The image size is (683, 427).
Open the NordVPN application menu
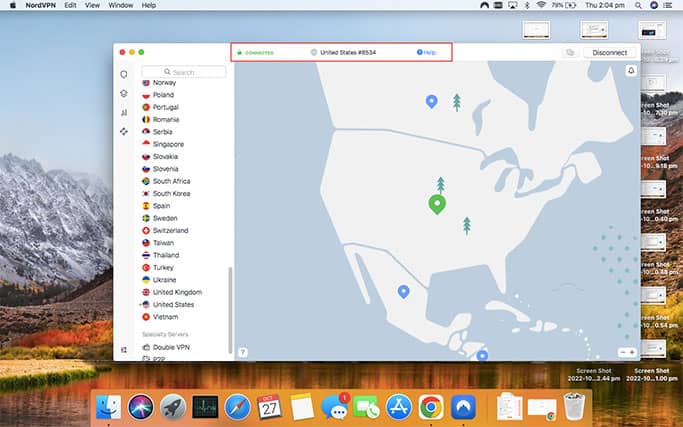(41, 5)
